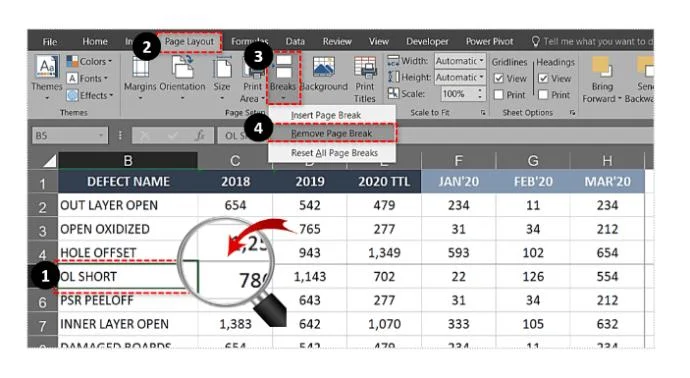Viewport: 690px width, 378px height.
Task: Toggle Headings View checkbox
Action: 543,78
